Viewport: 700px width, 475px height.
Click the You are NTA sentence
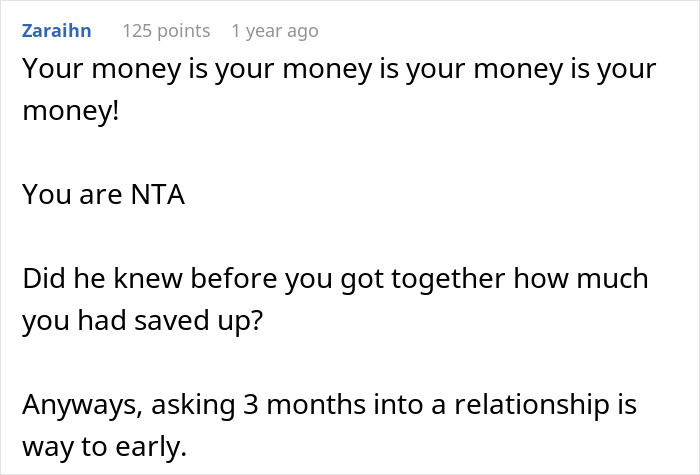pyautogui.click(x=103, y=195)
